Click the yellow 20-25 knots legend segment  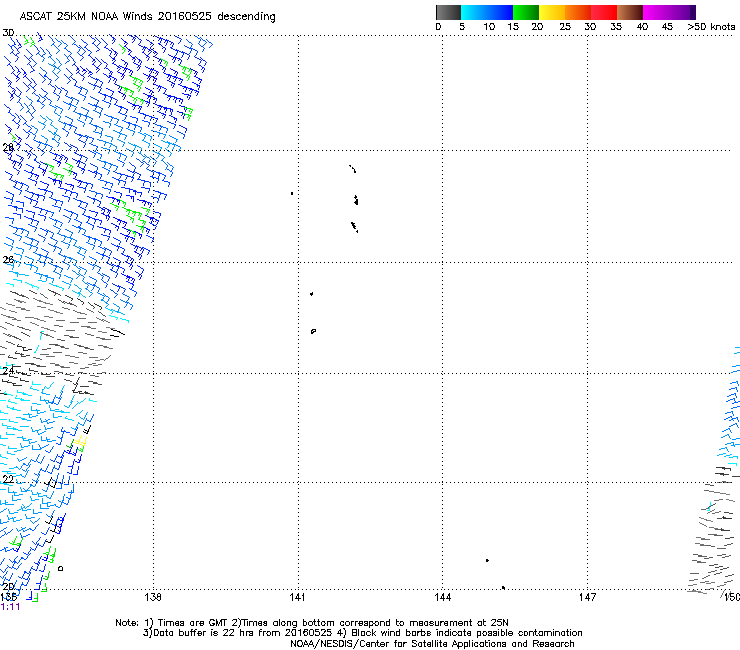(x=552, y=12)
